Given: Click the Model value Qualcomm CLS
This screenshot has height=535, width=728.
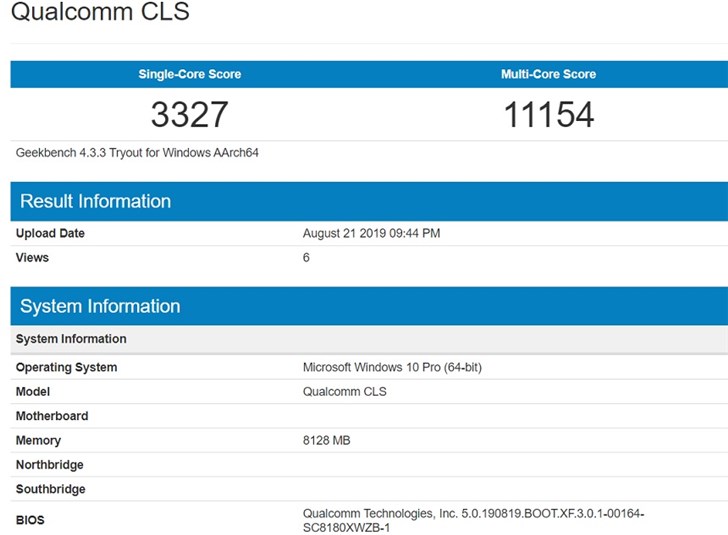Looking at the screenshot, I should pos(344,391).
